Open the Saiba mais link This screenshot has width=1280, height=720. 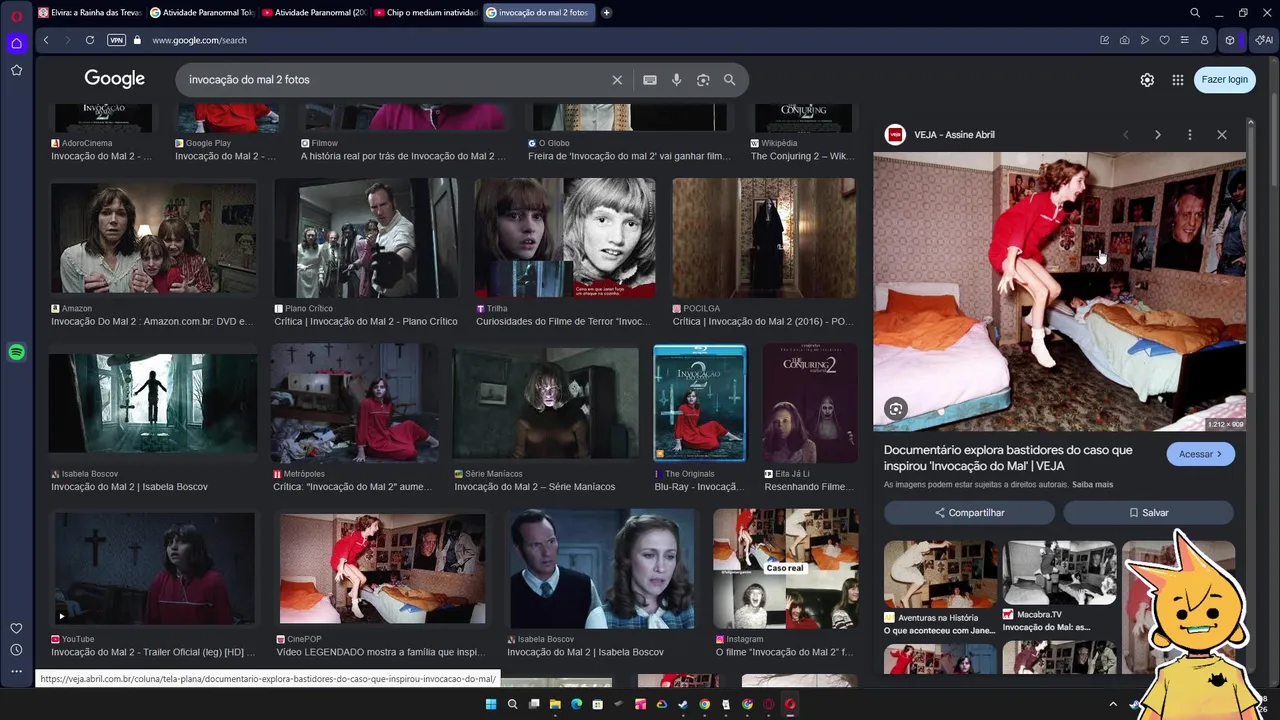1092,485
